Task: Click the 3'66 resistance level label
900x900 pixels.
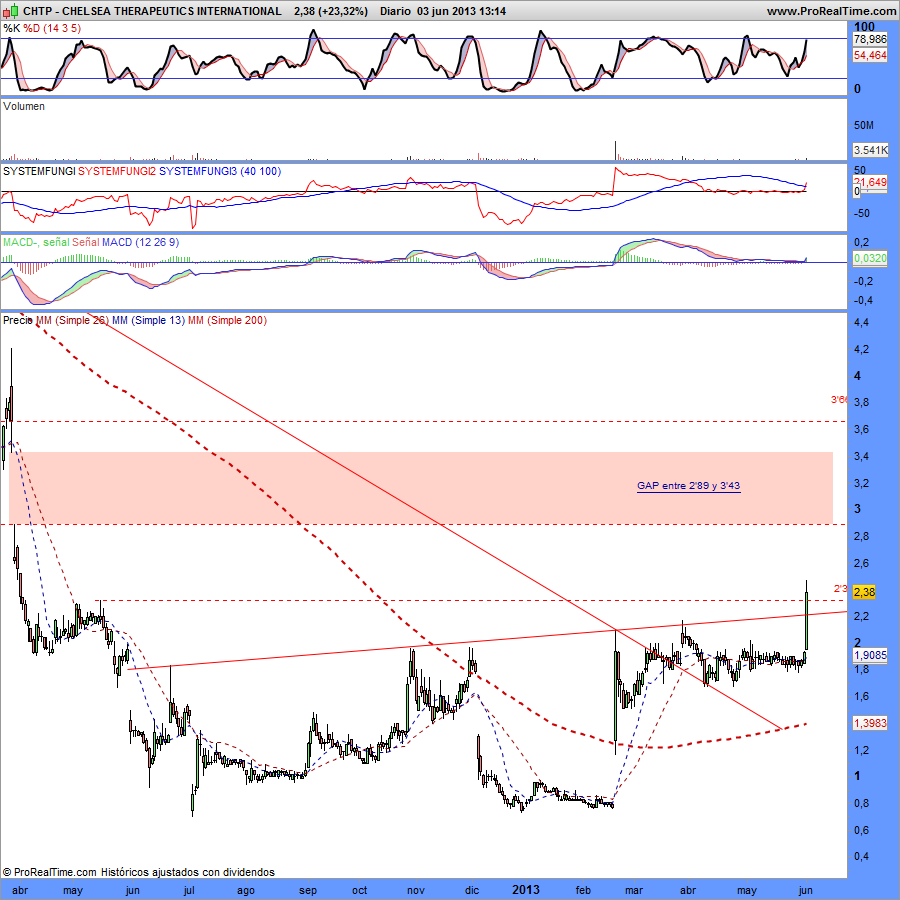Action: (x=839, y=399)
